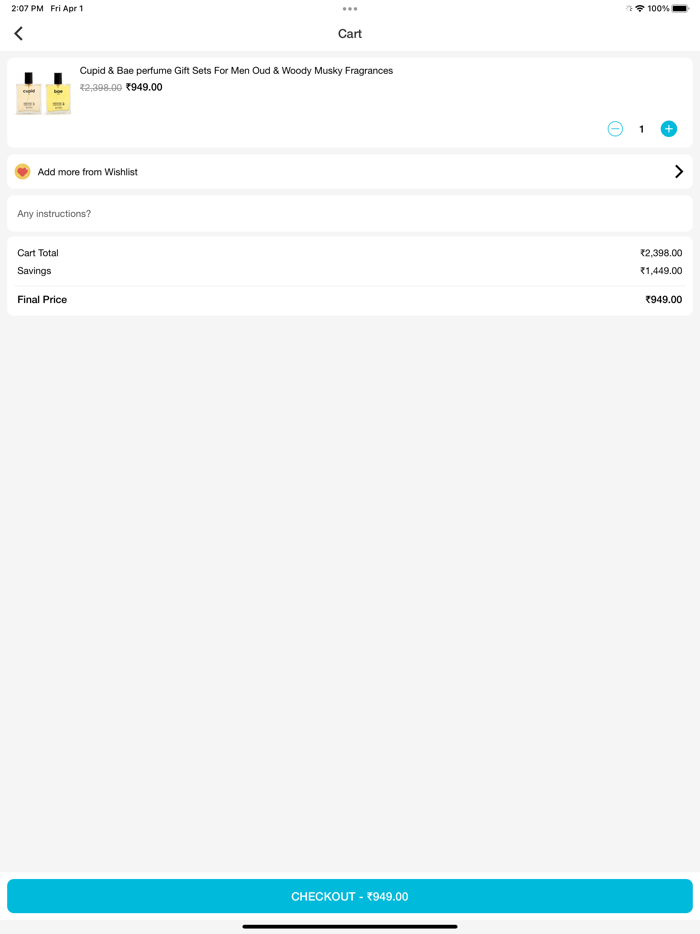Tap the Final Price row label
The height and width of the screenshot is (934, 700).
click(x=42, y=300)
